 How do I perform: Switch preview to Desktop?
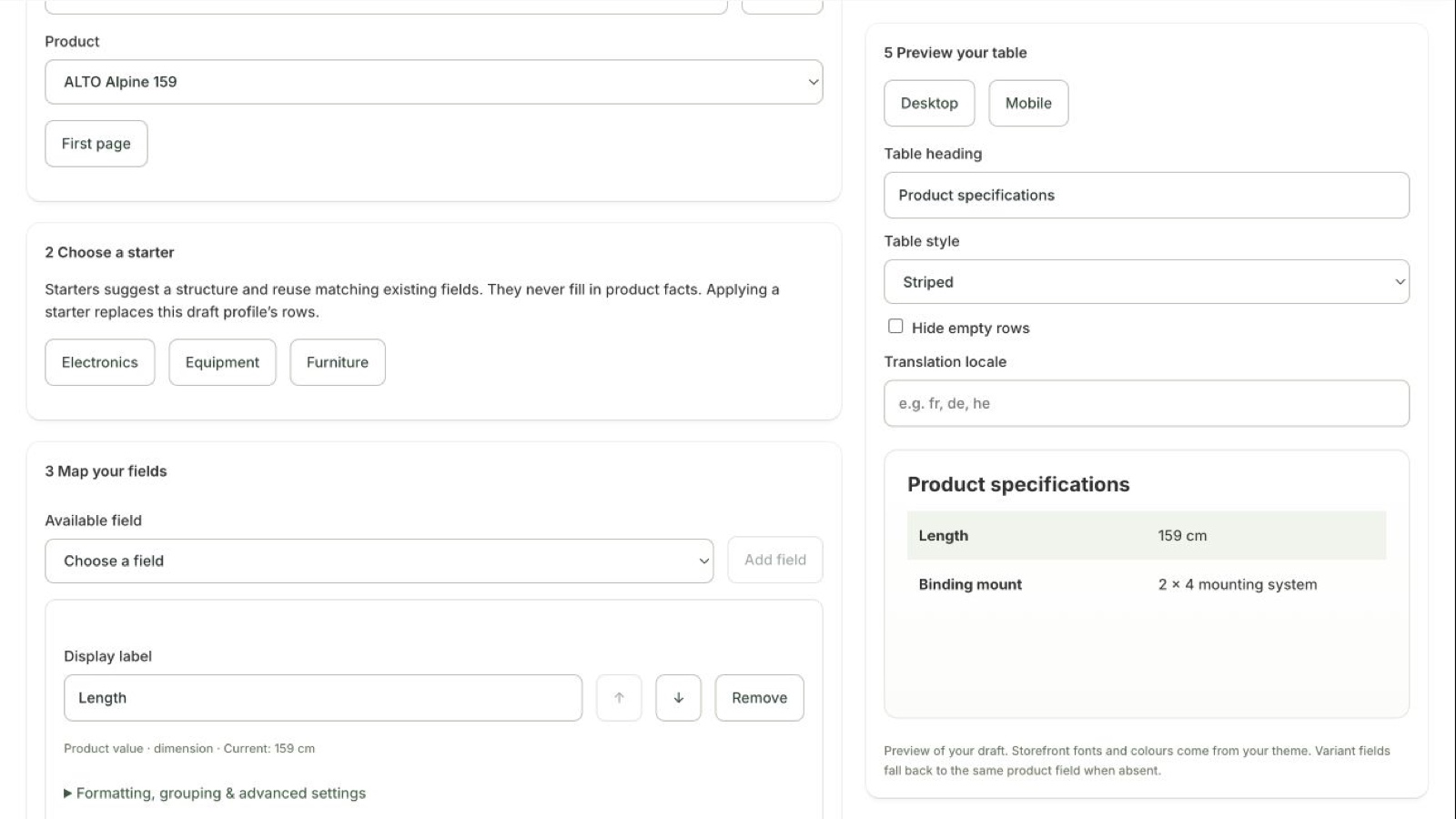click(929, 103)
